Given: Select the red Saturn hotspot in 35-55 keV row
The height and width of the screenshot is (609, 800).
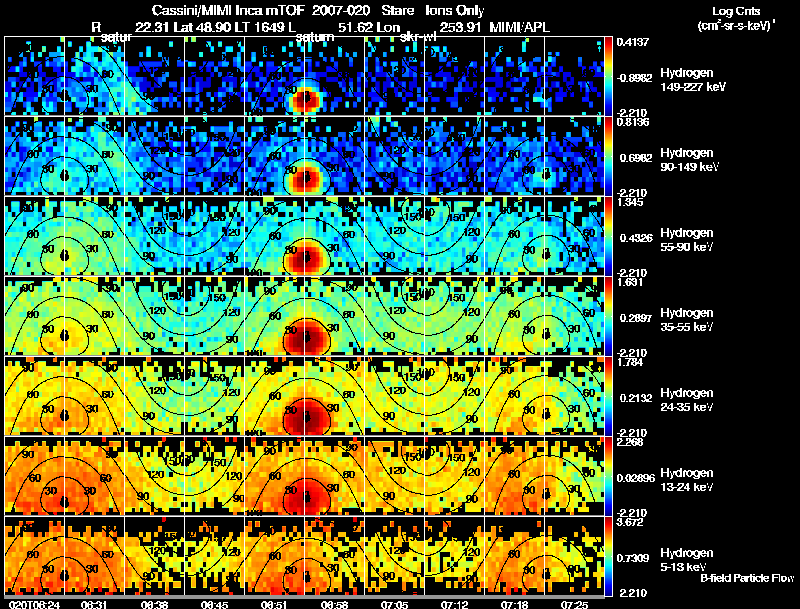Looking at the screenshot, I should pos(305,338).
